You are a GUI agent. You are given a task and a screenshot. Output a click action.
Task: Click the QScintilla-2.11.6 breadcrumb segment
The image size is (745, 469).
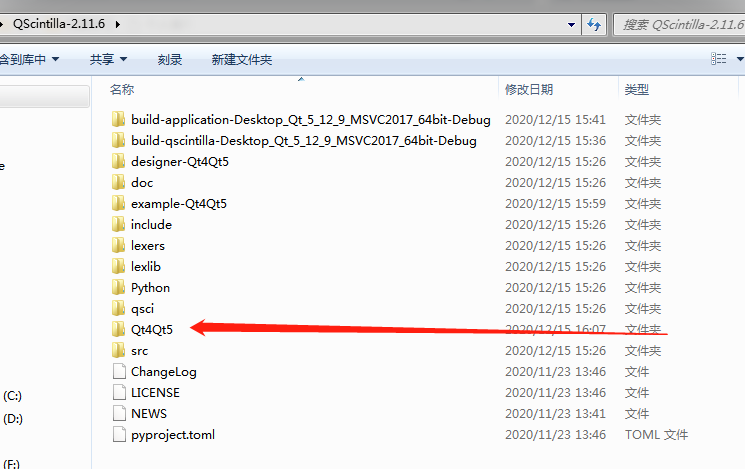point(58,24)
